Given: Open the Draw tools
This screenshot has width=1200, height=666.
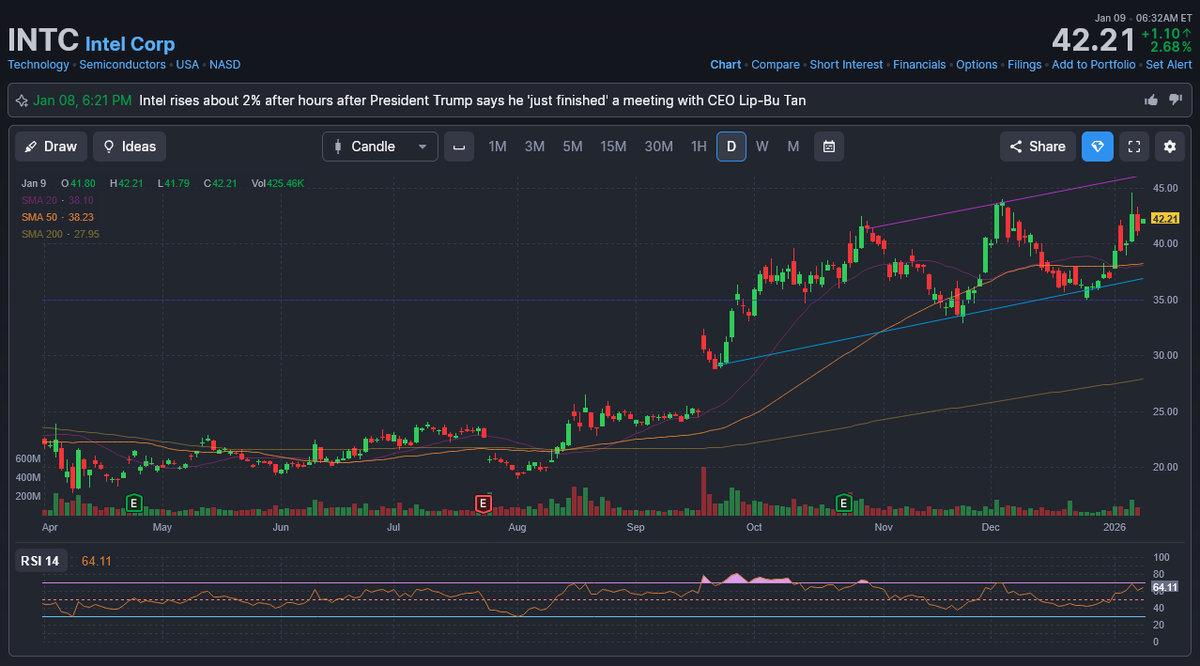Looking at the screenshot, I should 51,146.
